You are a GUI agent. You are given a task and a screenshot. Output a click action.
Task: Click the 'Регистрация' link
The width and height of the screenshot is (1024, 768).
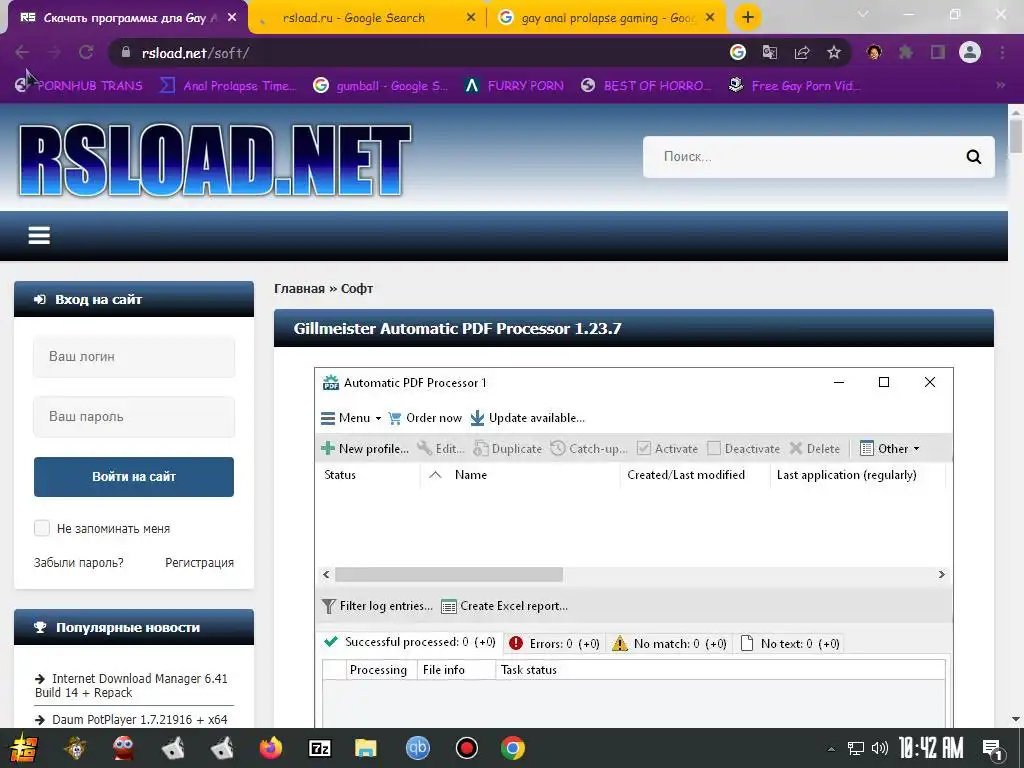[199, 562]
